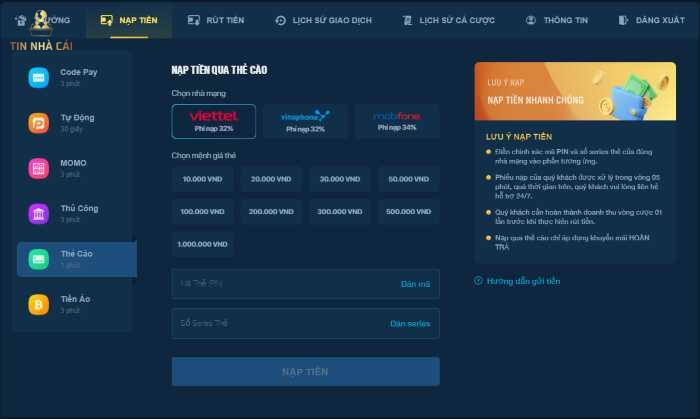The height and width of the screenshot is (419, 700).
Task: Click the site logo in the header
Action: point(42,19)
